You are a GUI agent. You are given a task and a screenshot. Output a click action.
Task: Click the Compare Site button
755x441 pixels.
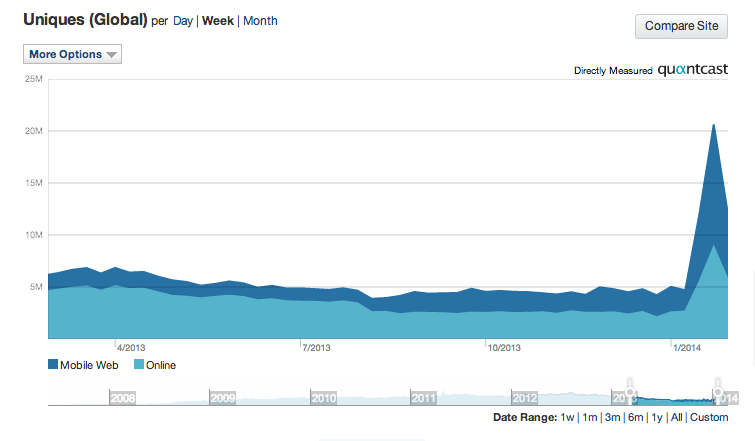tap(681, 26)
